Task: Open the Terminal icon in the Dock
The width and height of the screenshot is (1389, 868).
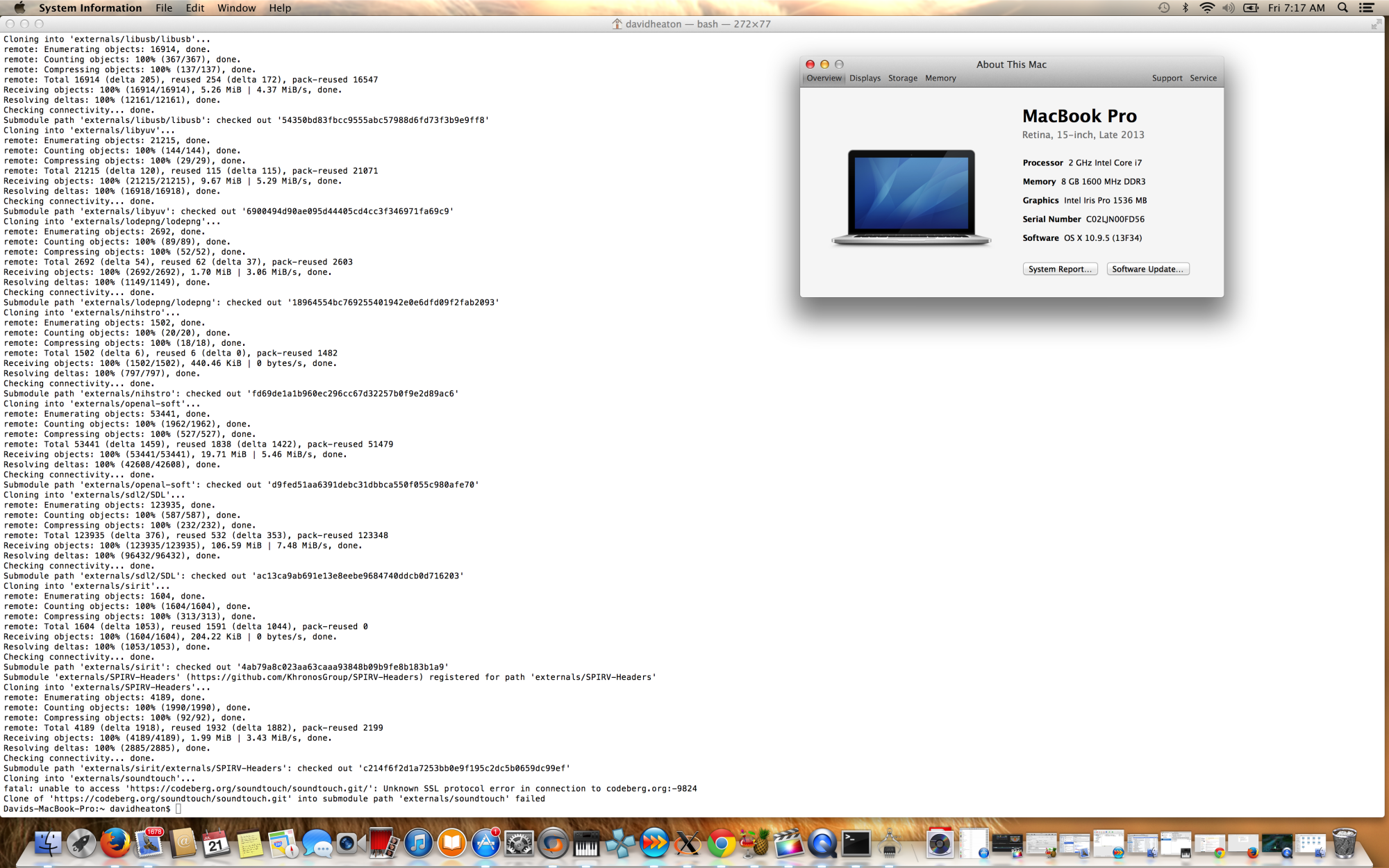Action: (x=856, y=844)
